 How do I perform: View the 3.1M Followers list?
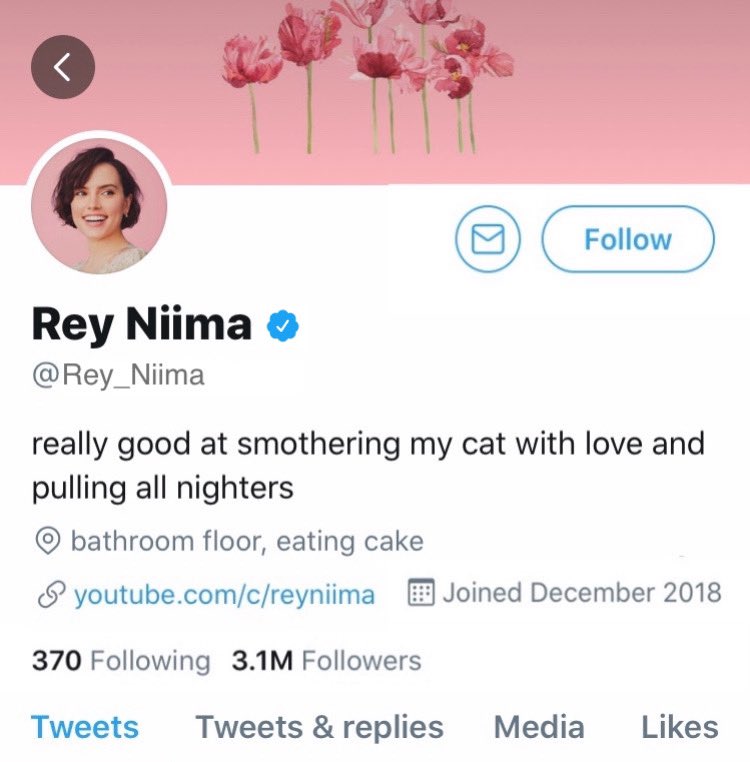pyautogui.click(x=327, y=660)
